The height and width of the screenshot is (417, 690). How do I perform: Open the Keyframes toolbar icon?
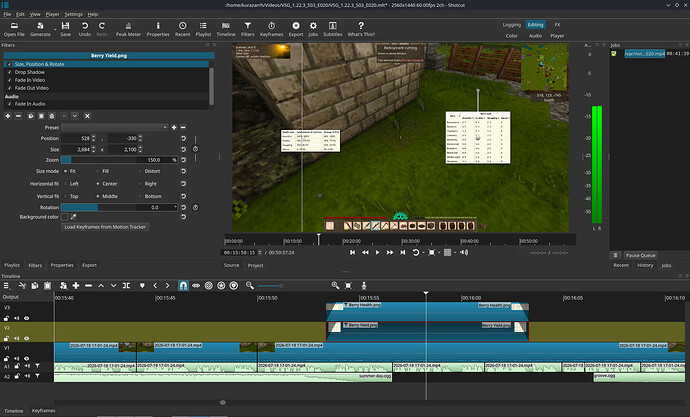point(272,29)
